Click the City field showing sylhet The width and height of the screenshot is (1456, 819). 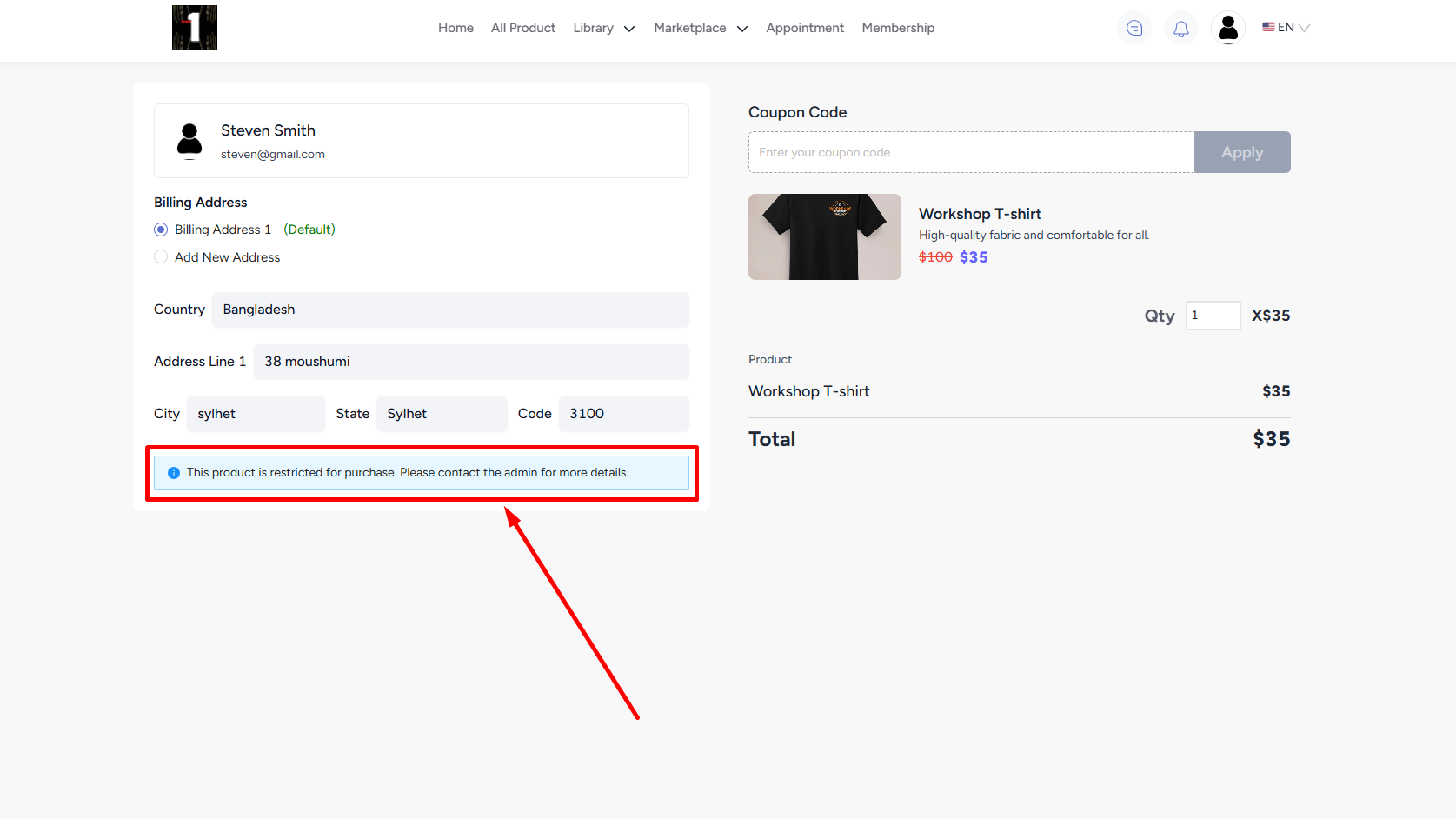coord(256,414)
